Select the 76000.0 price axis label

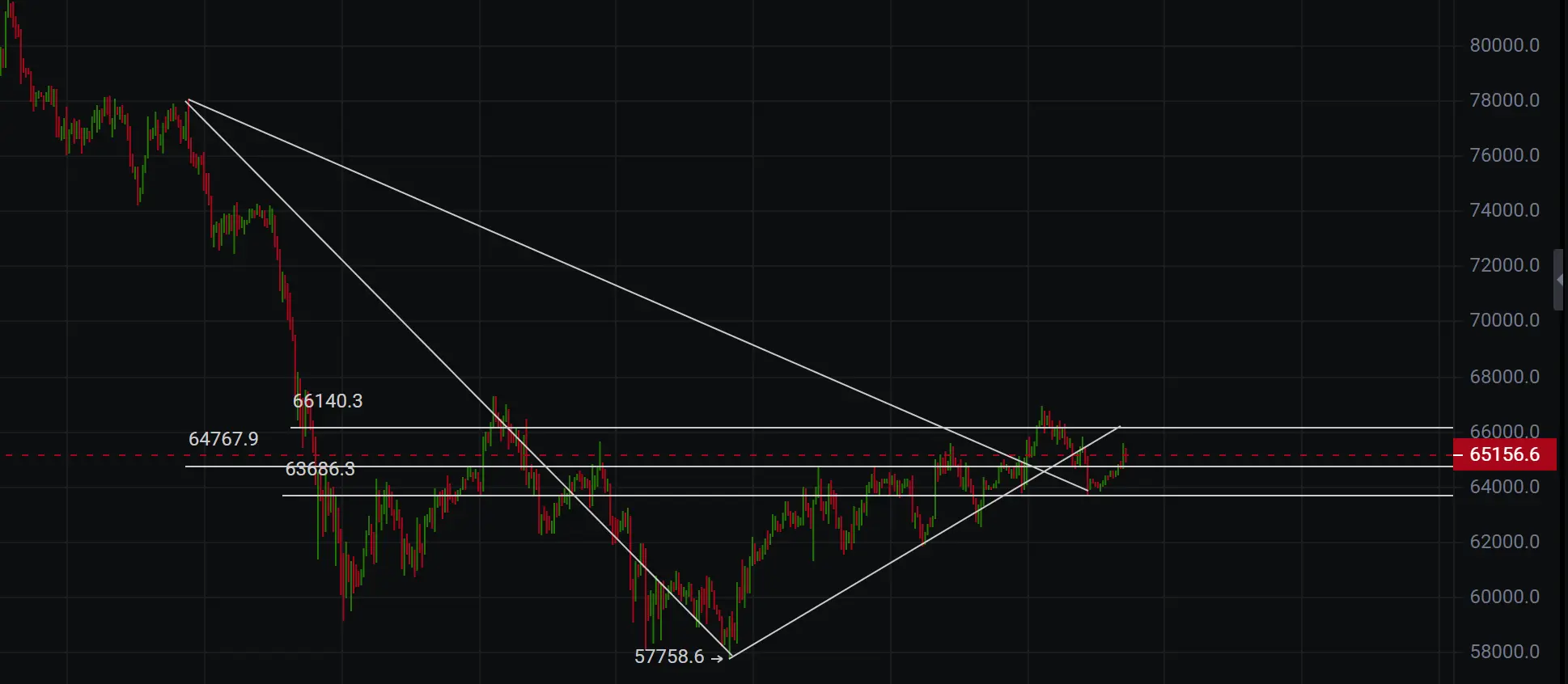[x=1504, y=155]
